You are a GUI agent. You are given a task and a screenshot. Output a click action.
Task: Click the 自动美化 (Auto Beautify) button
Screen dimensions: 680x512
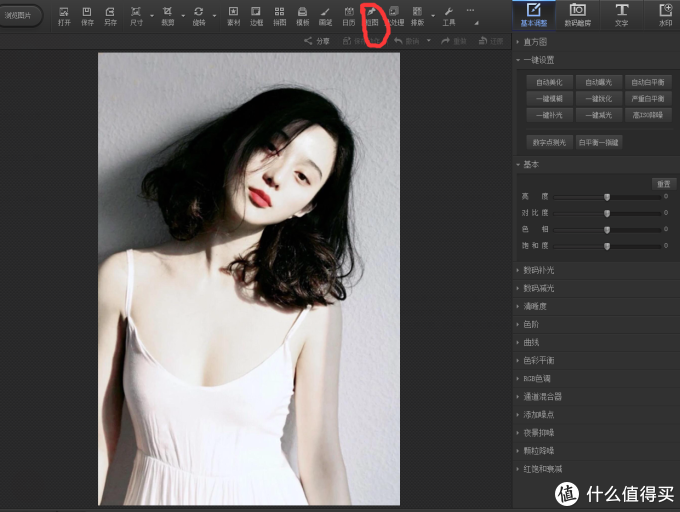[x=549, y=82]
